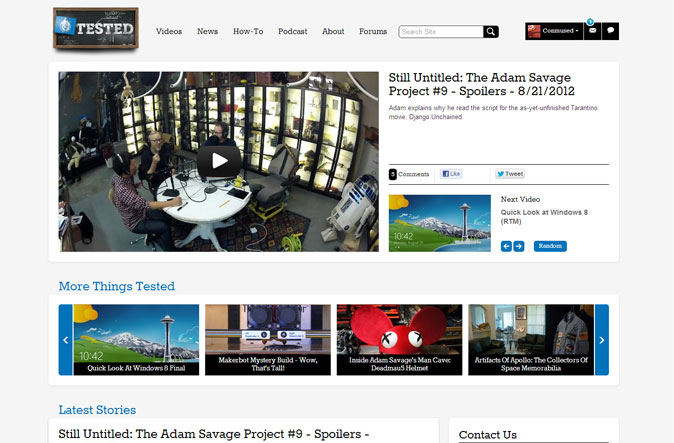The image size is (674, 443).
Task: Visit the Forums
Action: 373,31
